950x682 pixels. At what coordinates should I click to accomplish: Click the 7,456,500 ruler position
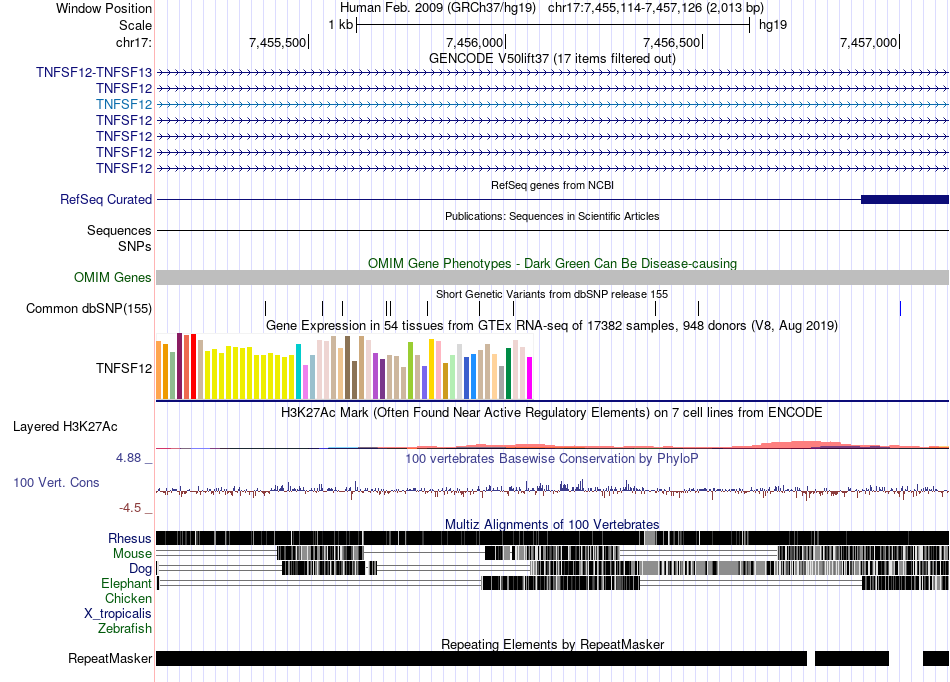[x=671, y=42]
